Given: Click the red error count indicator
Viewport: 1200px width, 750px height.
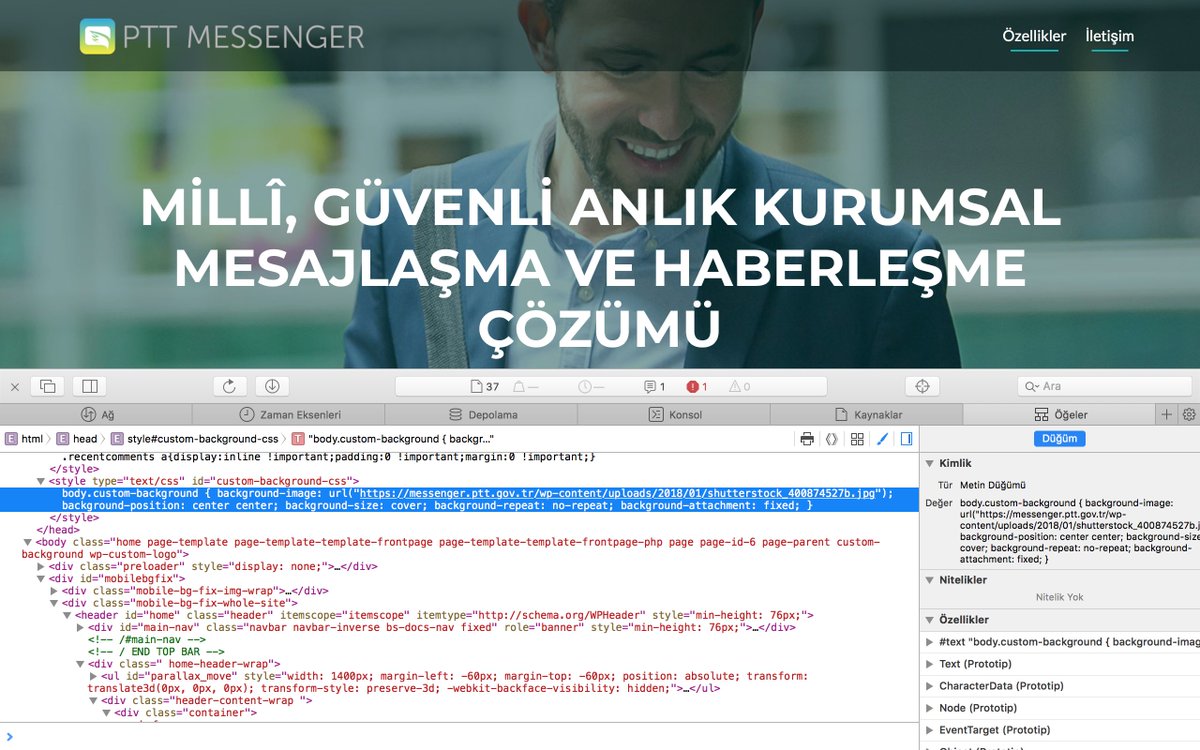Looking at the screenshot, I should (697, 386).
